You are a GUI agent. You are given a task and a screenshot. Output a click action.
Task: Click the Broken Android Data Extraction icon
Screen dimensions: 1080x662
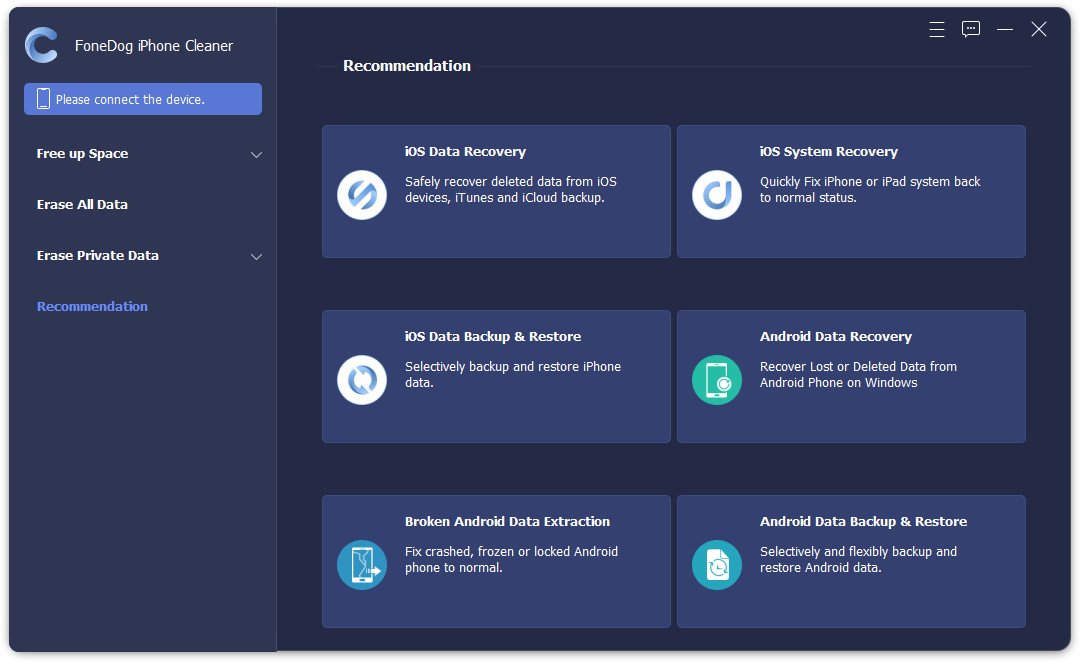[x=362, y=565]
